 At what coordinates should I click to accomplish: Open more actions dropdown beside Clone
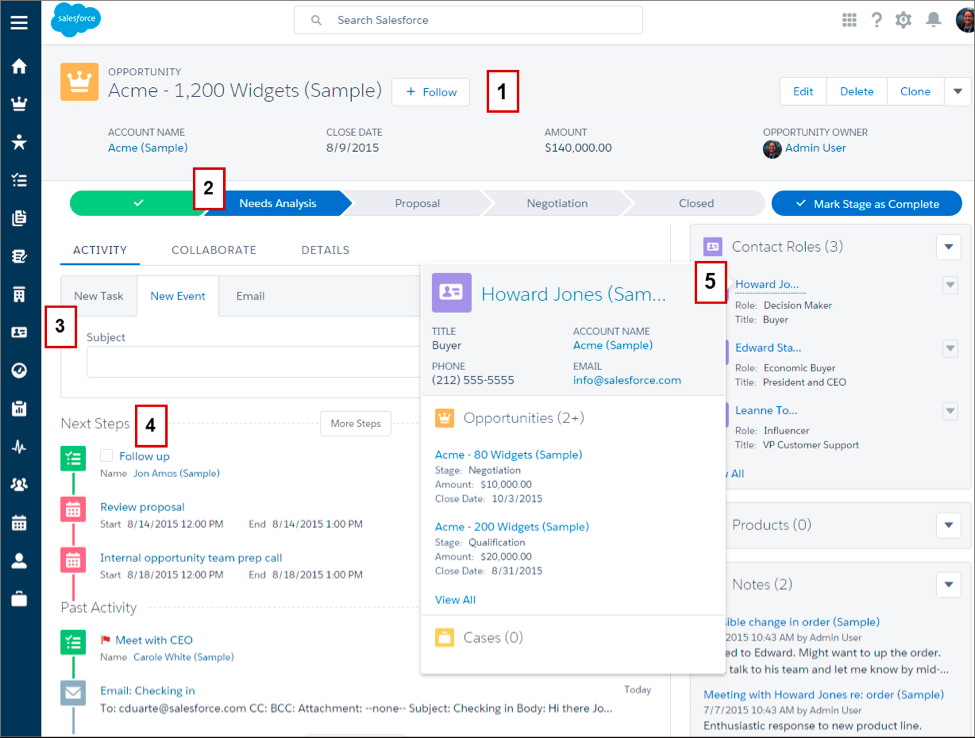(x=958, y=91)
